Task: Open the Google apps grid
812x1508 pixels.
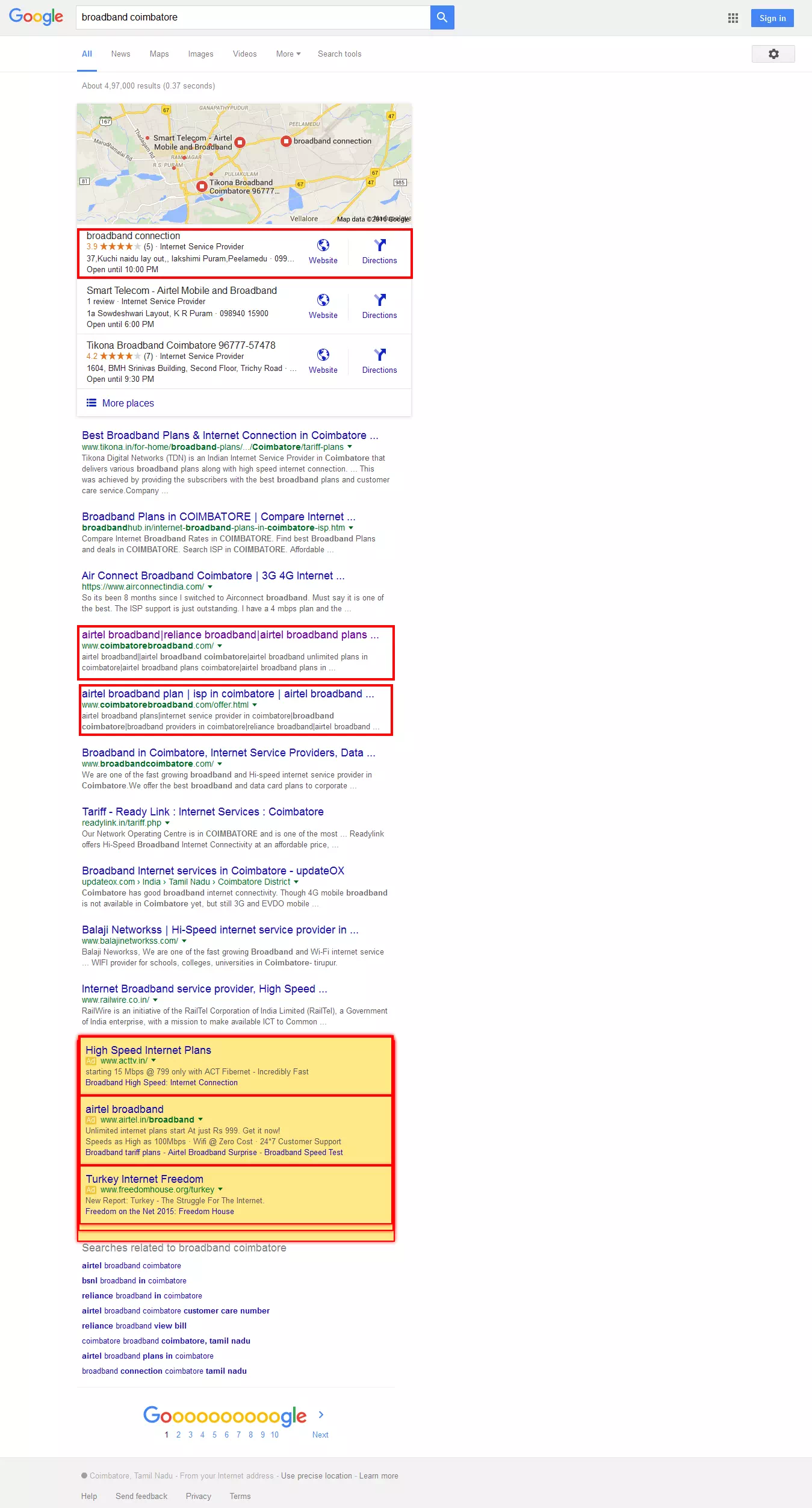Action: (733, 18)
